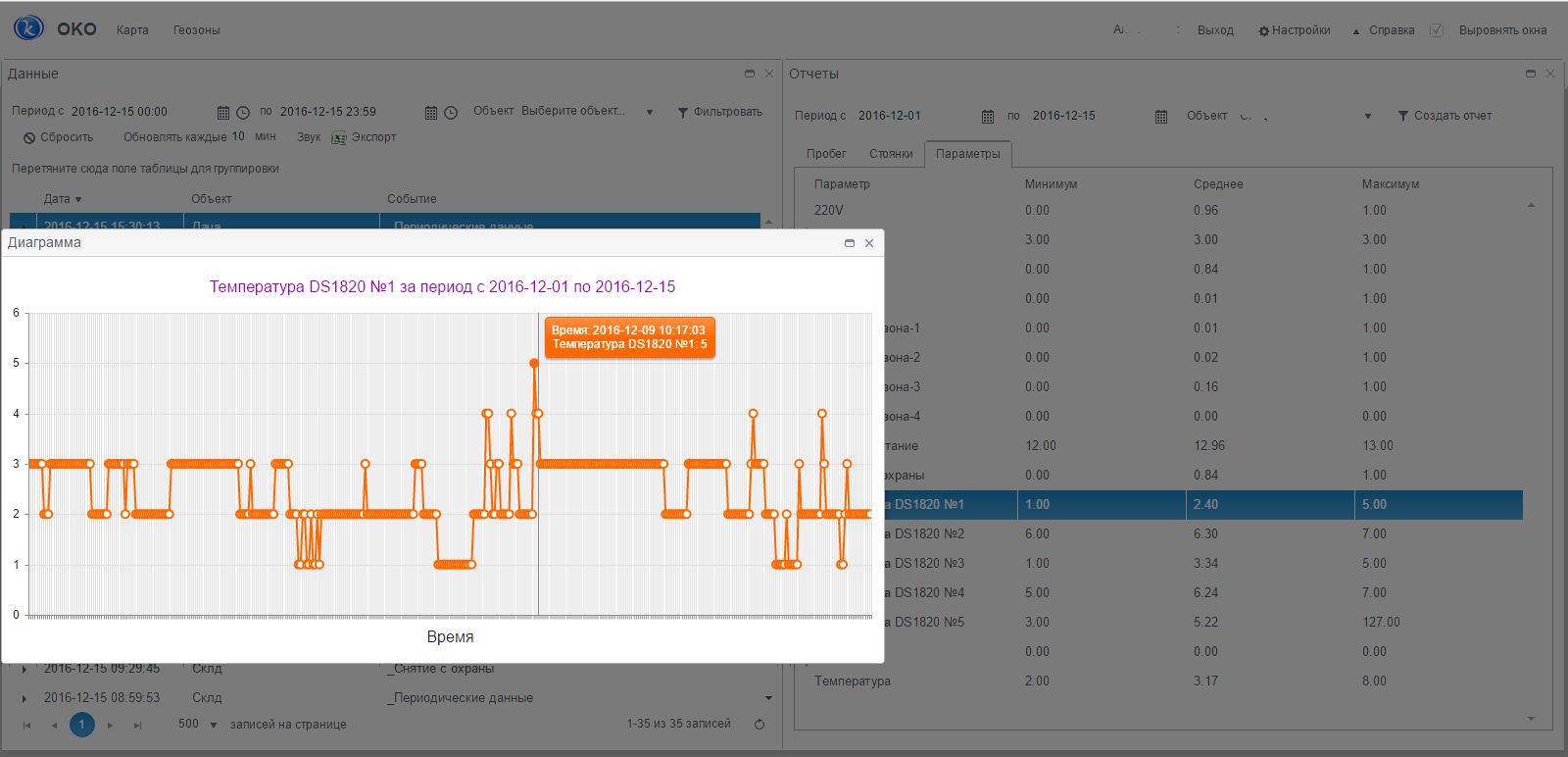Image resolution: width=1568 pixels, height=757 pixels.
Task: Go to first page of records
Action: coord(27,726)
